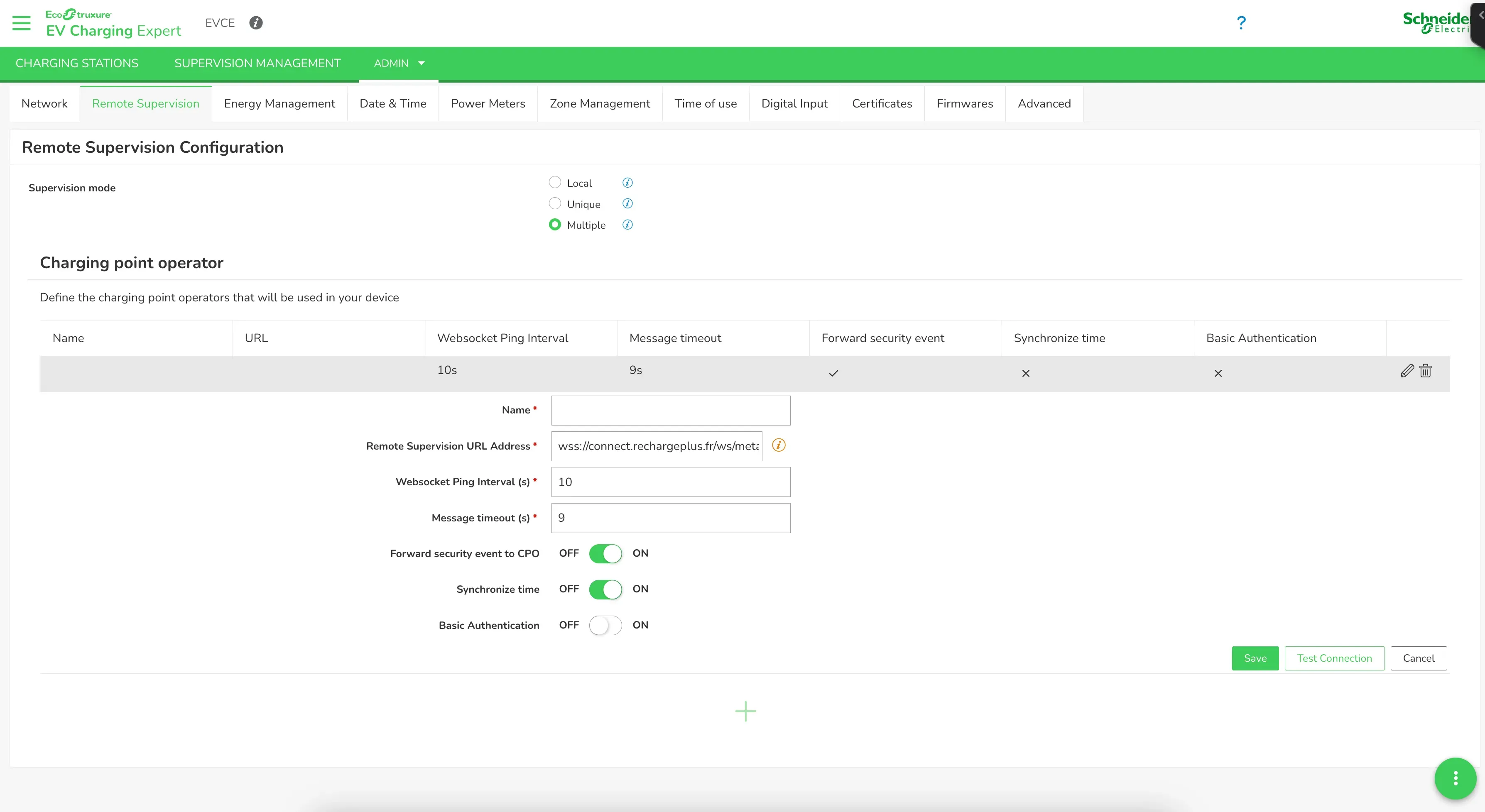Viewport: 1485px width, 812px height.
Task: Click the Remote Supervision URL Address field
Action: tap(657, 446)
